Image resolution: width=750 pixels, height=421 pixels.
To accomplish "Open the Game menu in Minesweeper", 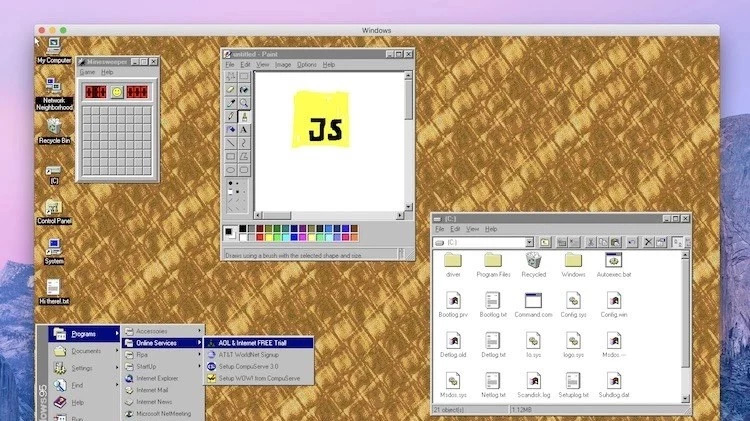I will [87, 72].
